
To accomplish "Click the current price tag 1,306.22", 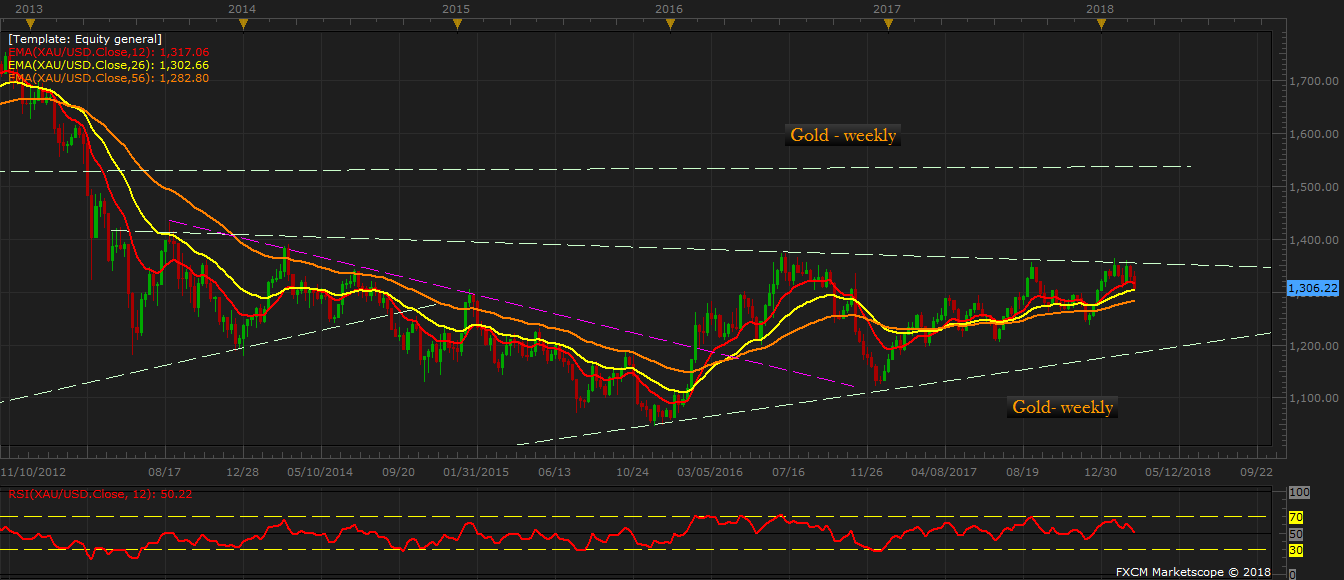I will tap(1310, 288).
